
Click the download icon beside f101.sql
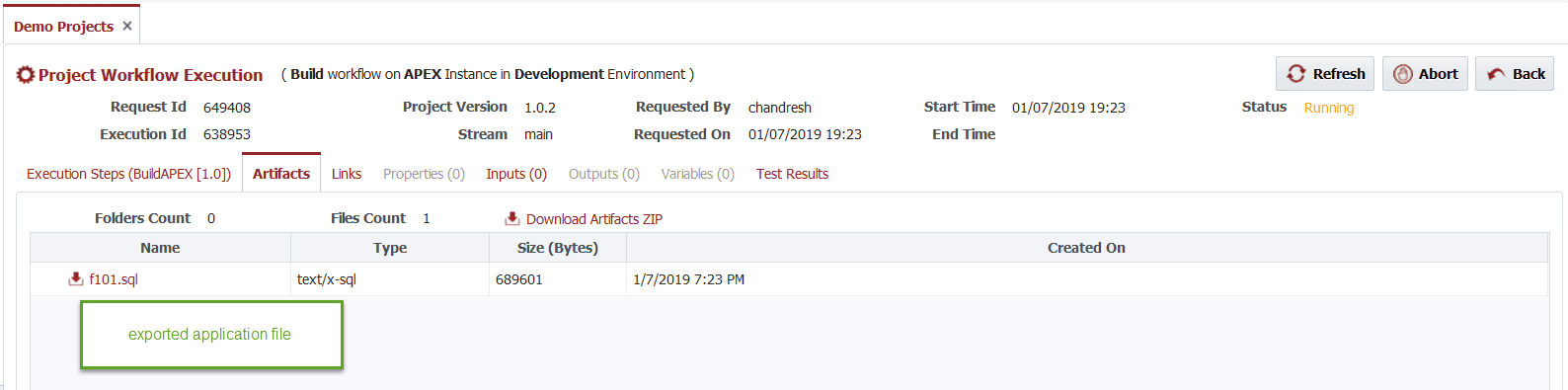76,279
